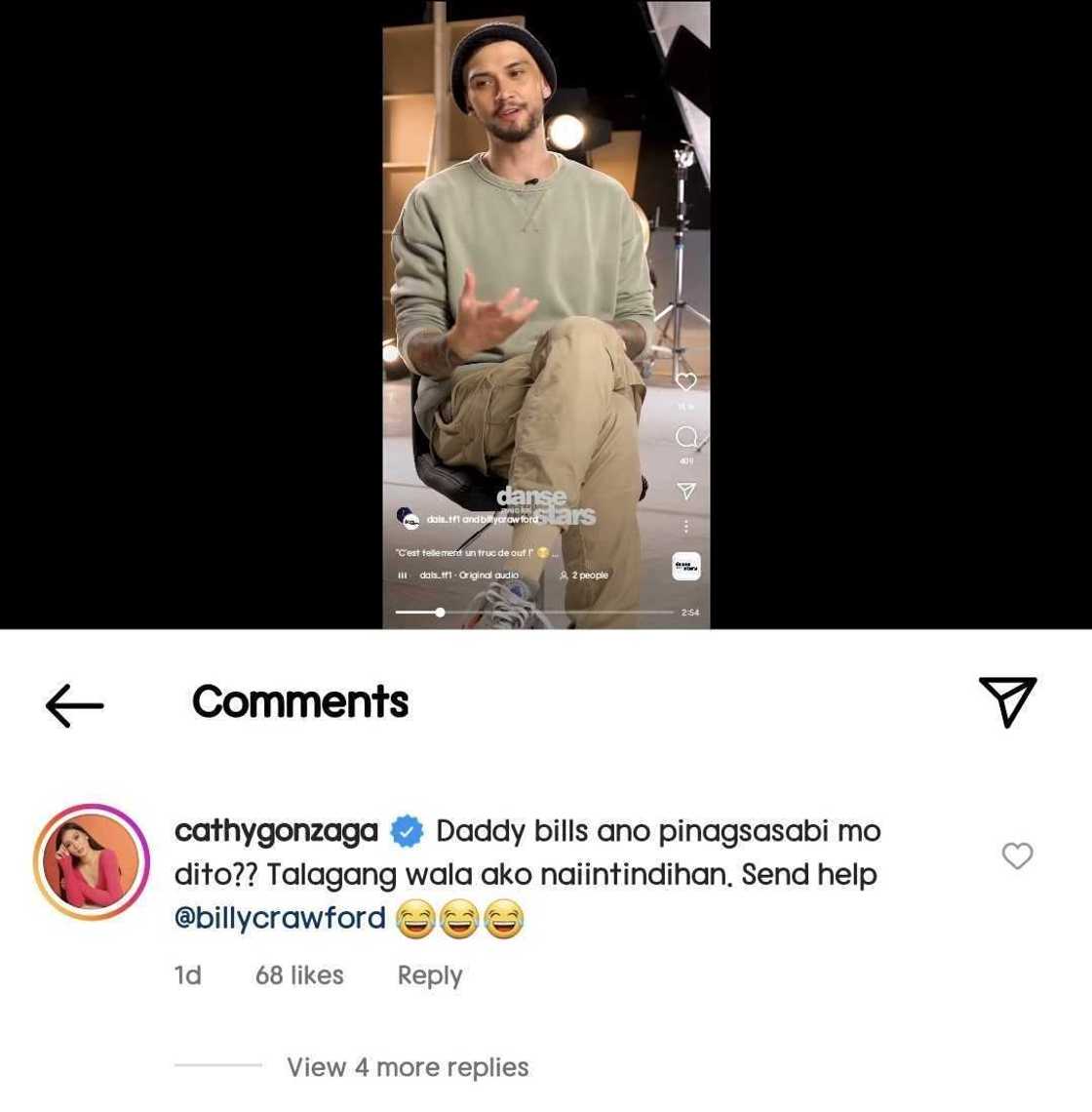Viewport: 1092px width, 1112px height.
Task: Open comments via the speech bubble icon
Action: click(686, 437)
